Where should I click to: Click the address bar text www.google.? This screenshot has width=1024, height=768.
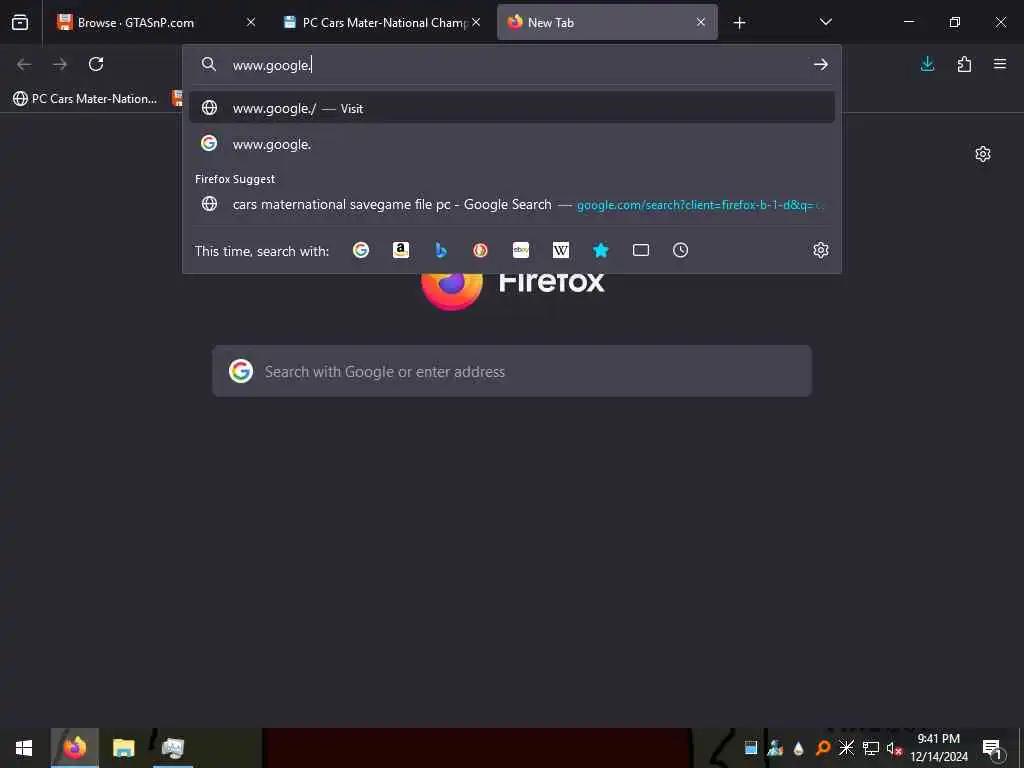[x=272, y=65]
